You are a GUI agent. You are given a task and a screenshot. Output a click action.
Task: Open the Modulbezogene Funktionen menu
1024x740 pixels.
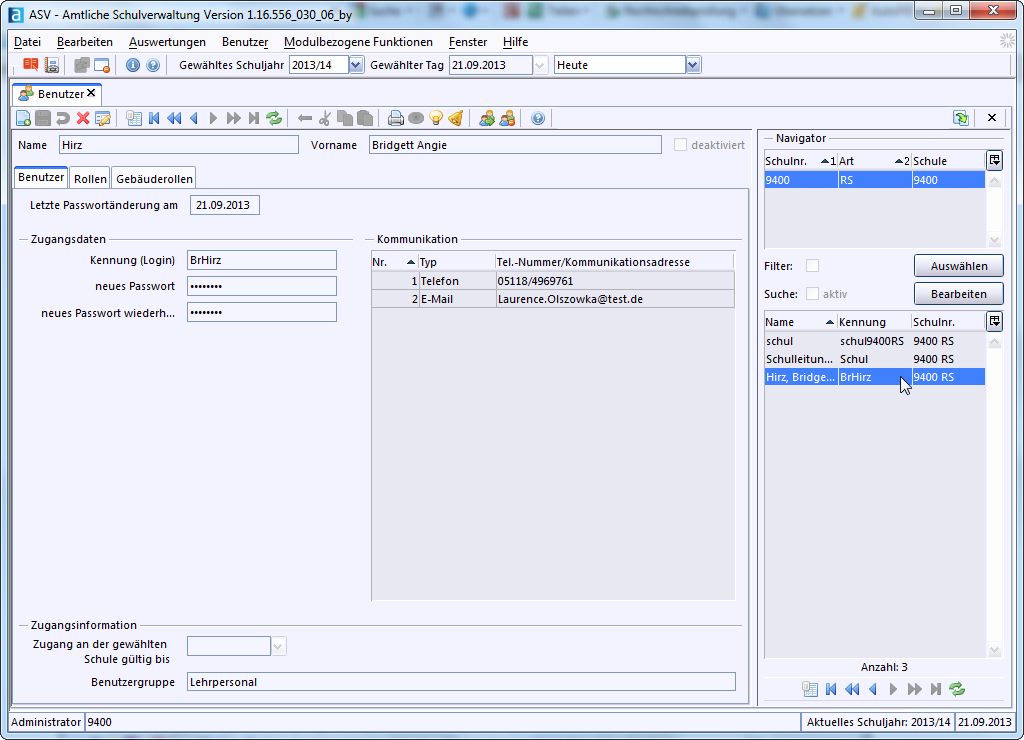click(x=359, y=42)
